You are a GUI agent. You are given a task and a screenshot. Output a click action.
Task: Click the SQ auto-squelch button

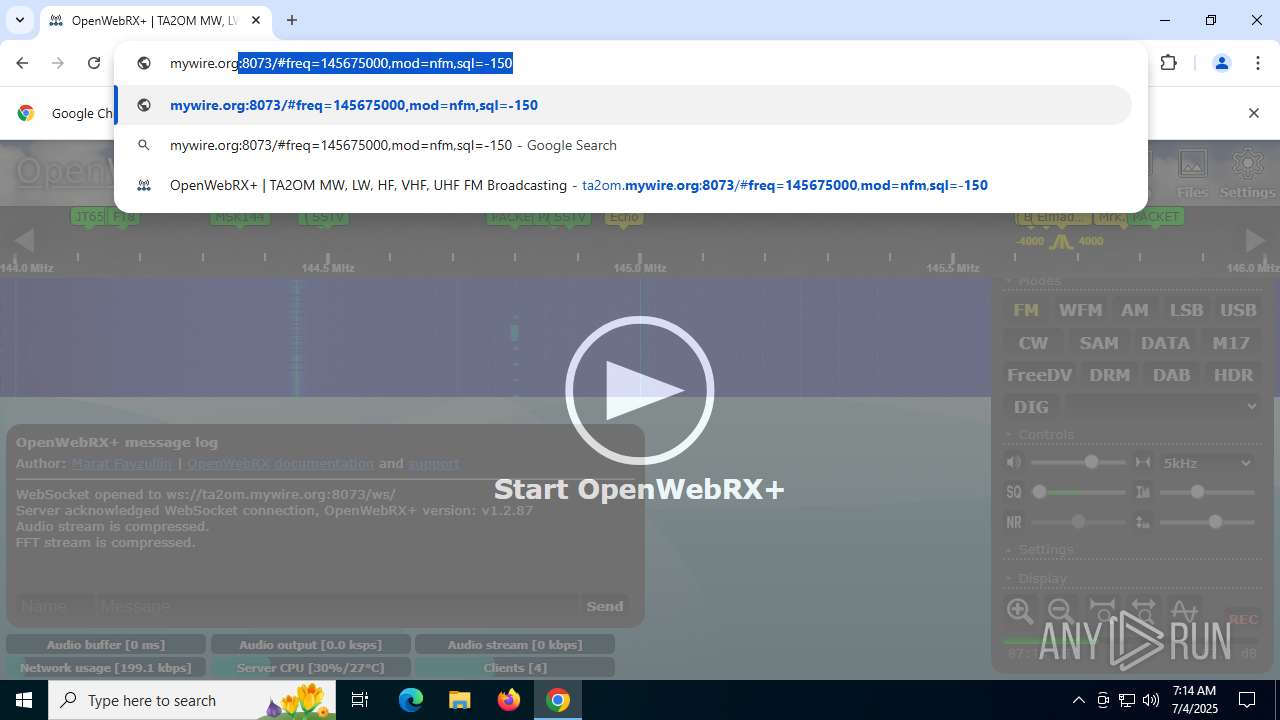(x=1014, y=492)
